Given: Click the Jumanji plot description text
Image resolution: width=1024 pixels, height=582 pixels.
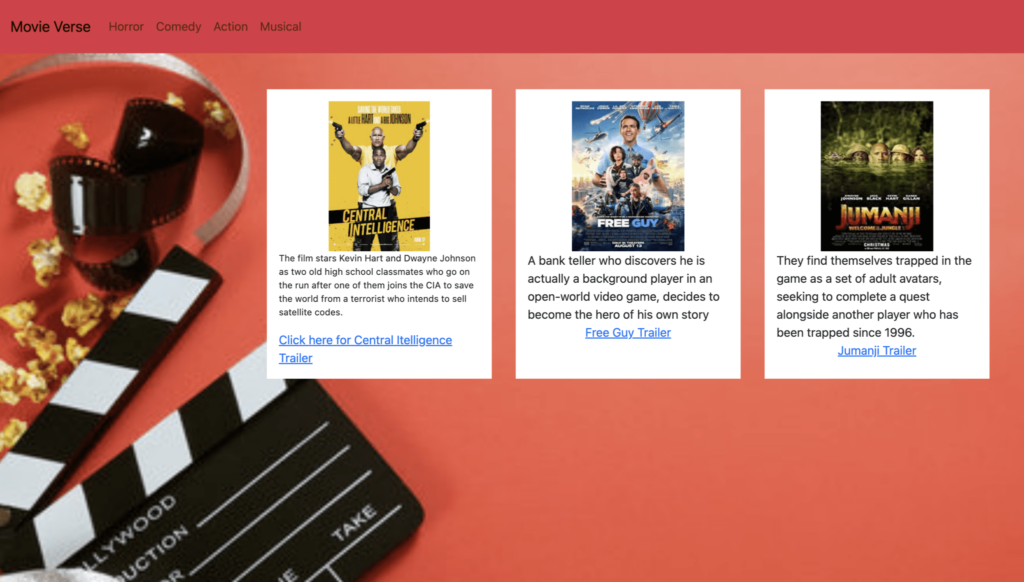Looking at the screenshot, I should pos(873,296).
